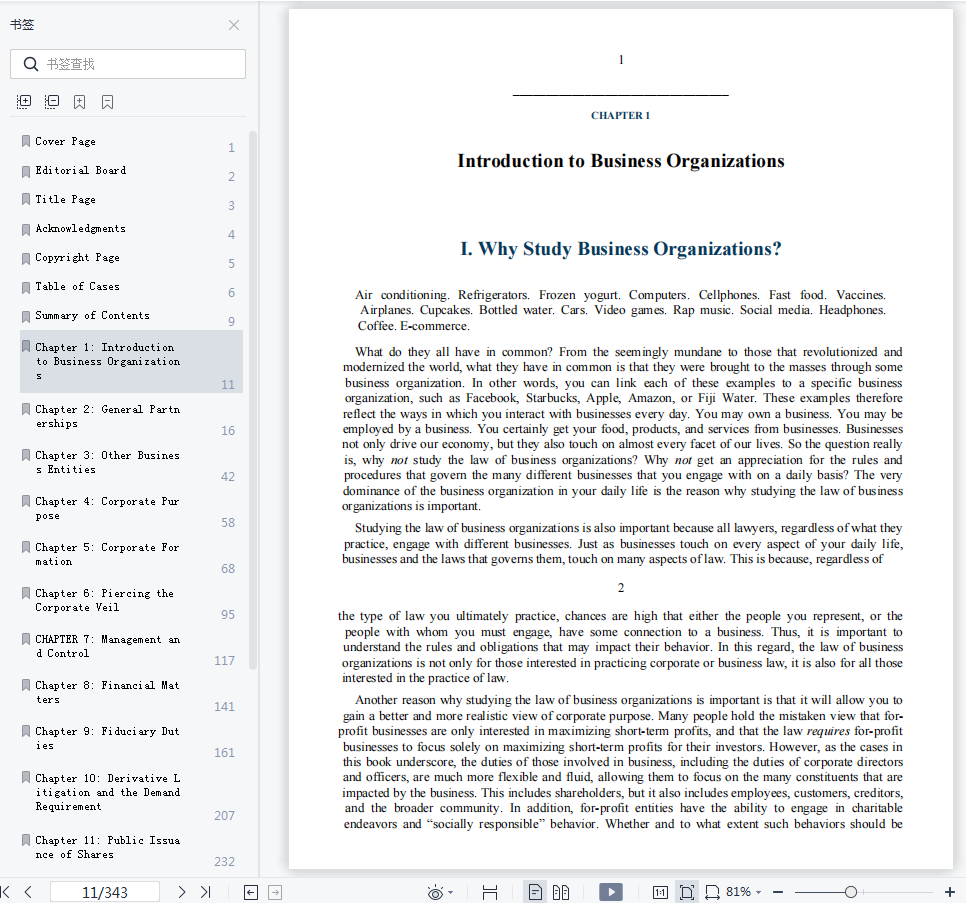The image size is (966, 903).
Task: Open zoom percentage dropdown 81%
Action: click(x=744, y=892)
